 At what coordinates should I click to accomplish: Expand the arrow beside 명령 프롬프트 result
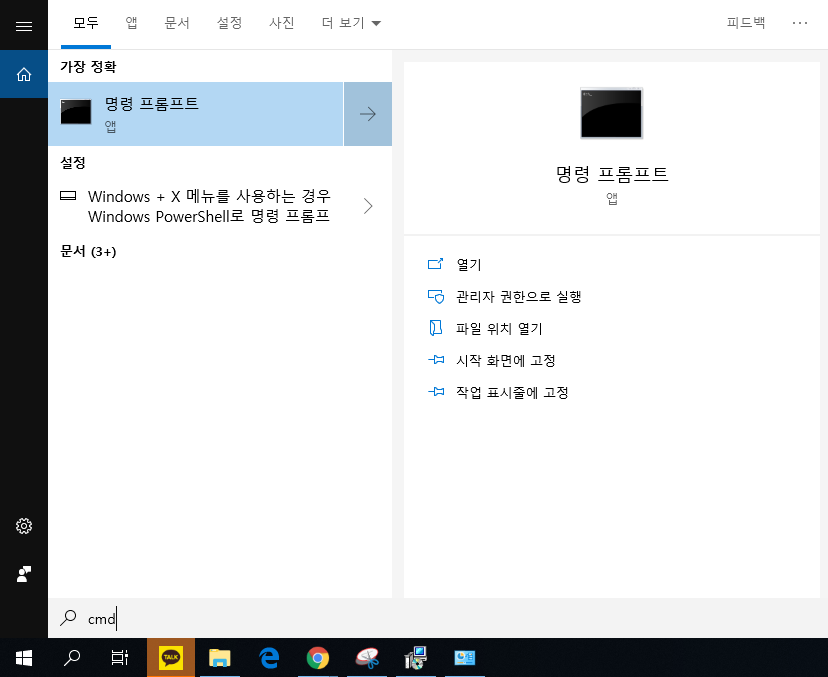[368, 114]
